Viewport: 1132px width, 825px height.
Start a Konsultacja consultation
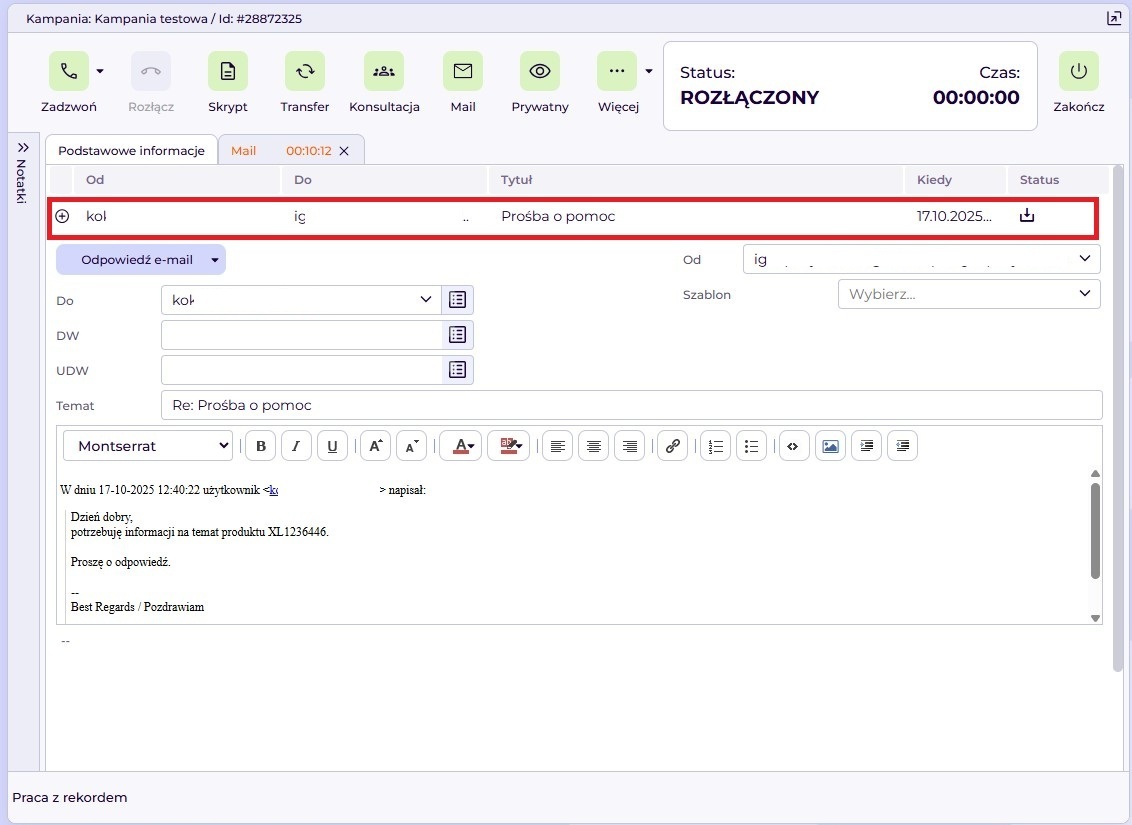(x=384, y=72)
